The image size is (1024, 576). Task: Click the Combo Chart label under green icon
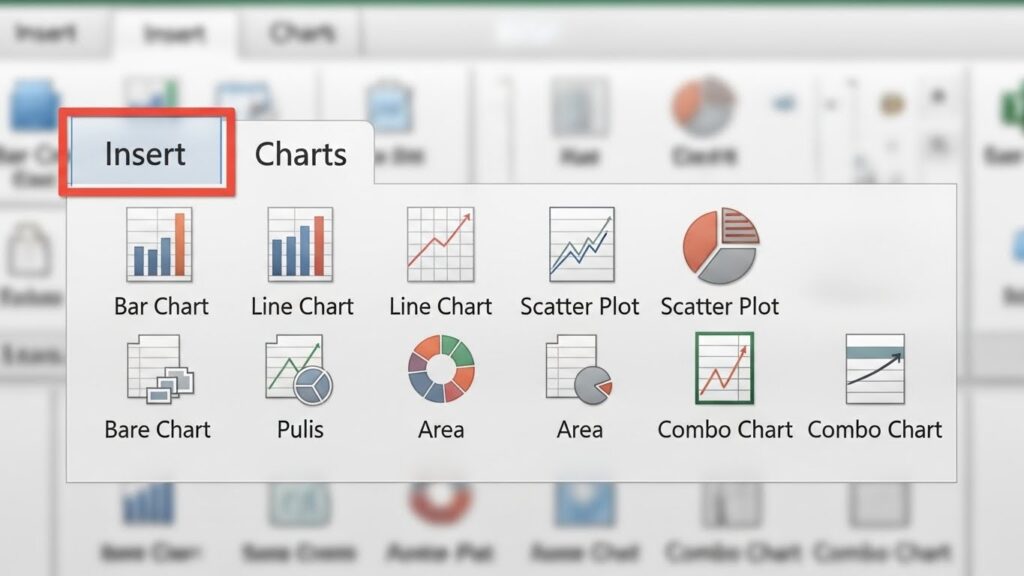click(x=725, y=430)
